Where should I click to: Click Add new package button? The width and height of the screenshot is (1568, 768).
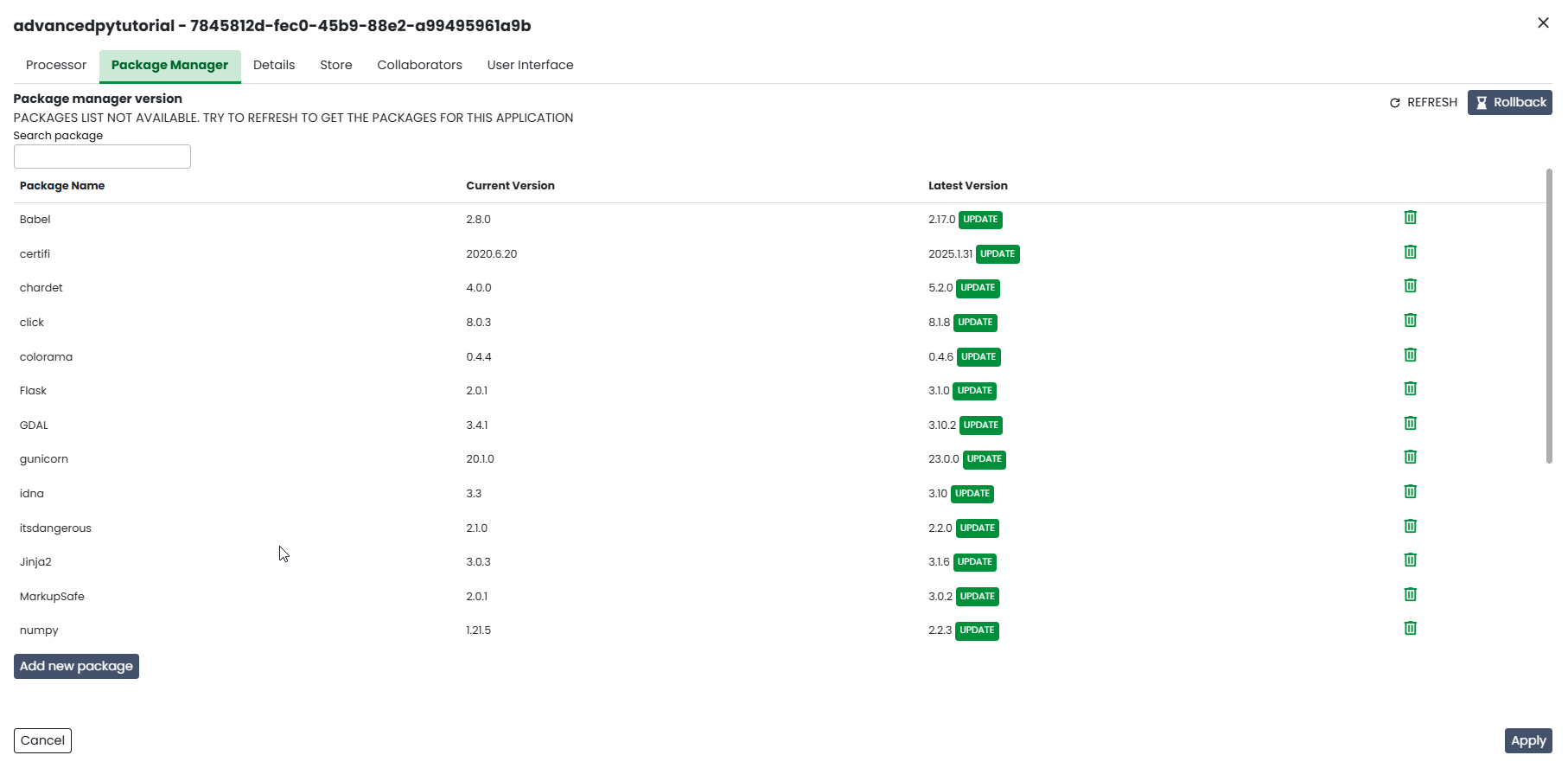pos(76,666)
